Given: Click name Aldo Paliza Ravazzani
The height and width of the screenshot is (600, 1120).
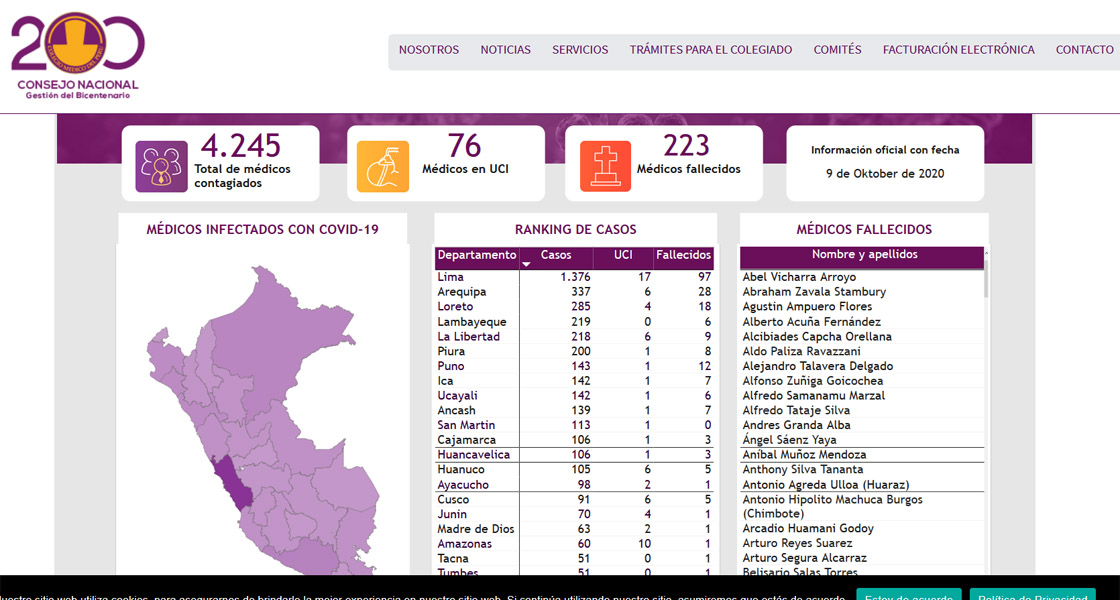Looking at the screenshot, I should (801, 351).
